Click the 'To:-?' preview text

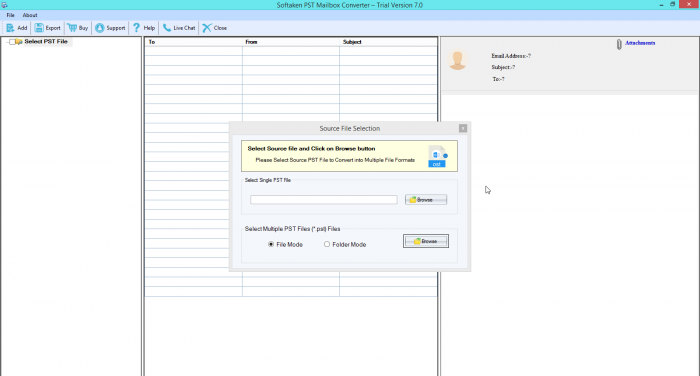(498, 79)
